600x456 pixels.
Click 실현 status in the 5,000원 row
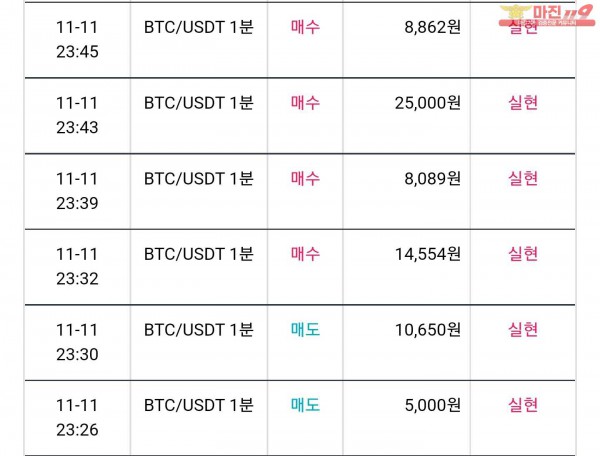(x=523, y=405)
